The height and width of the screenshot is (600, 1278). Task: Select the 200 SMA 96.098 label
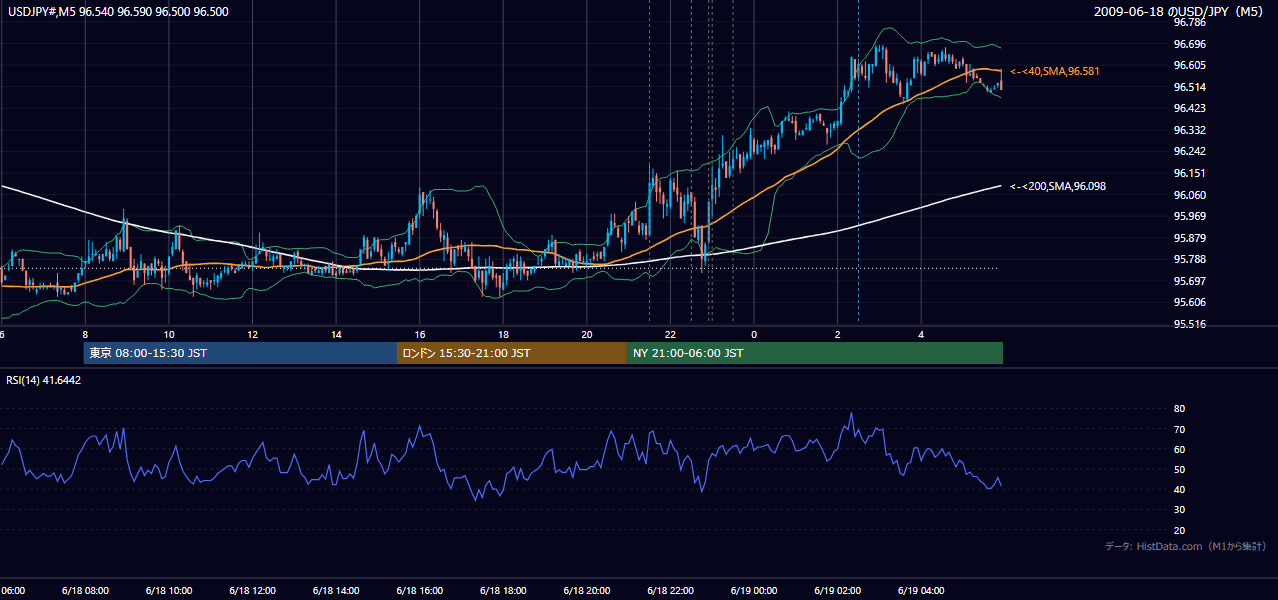(x=1058, y=187)
